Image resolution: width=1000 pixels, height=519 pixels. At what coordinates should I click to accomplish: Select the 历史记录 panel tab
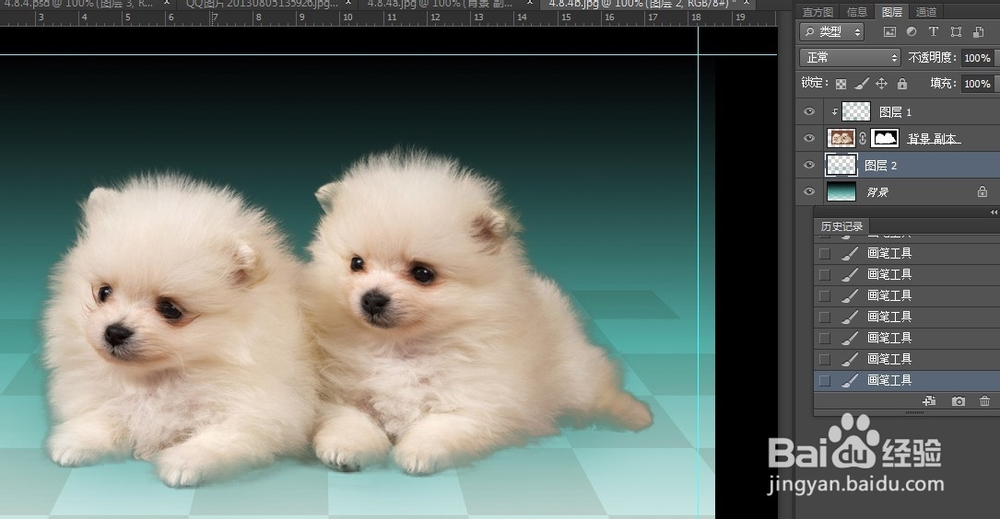[x=842, y=226]
